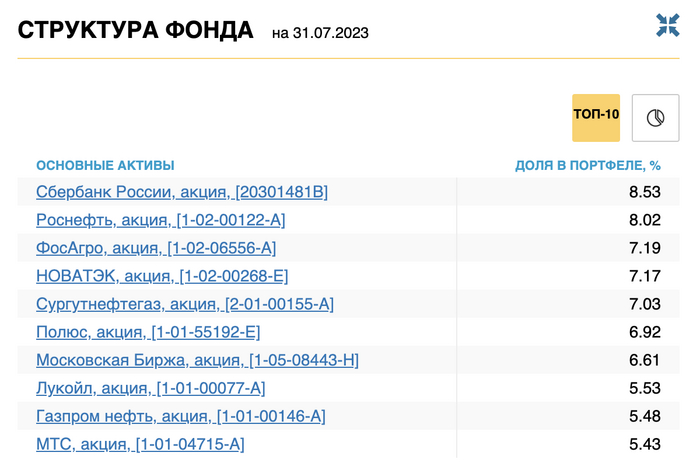Select МТС share value 5.43

[x=644, y=444]
